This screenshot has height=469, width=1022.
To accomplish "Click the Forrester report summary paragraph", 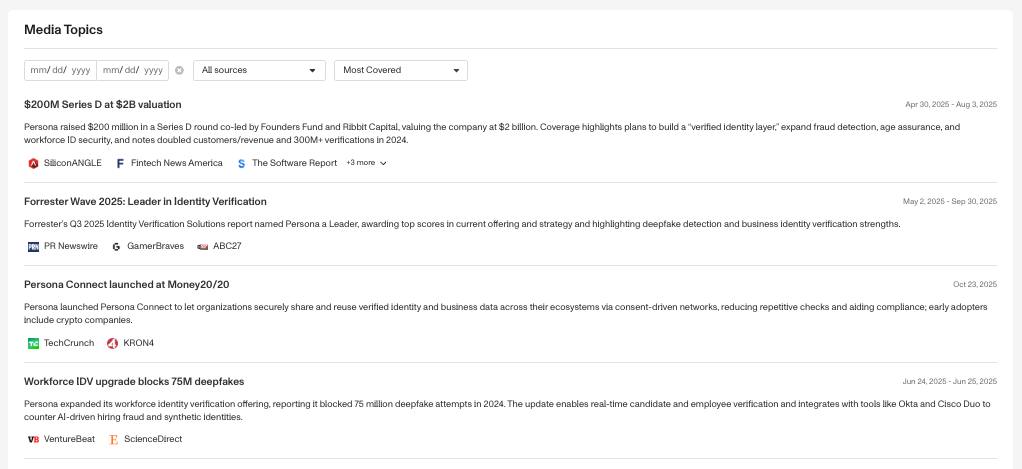I will point(462,224).
